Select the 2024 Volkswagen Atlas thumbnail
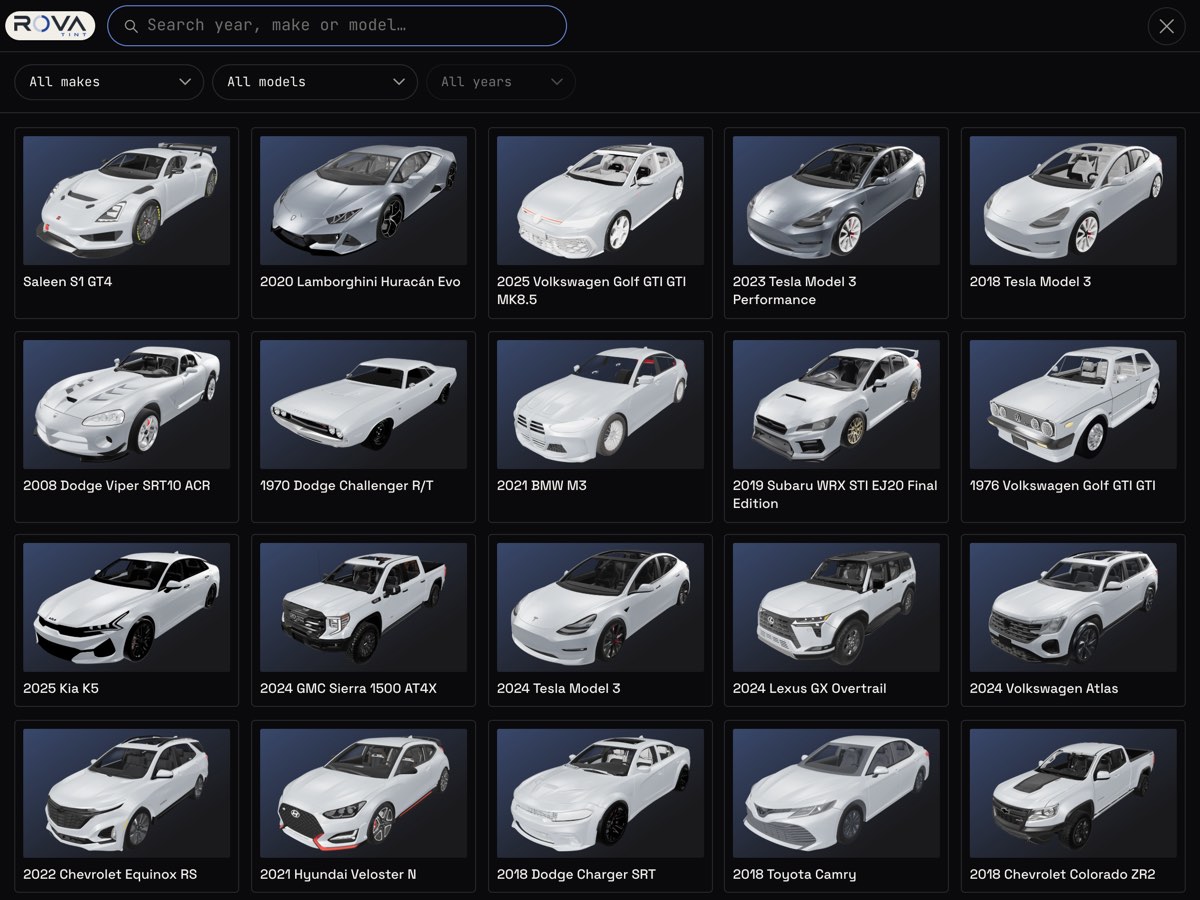Image resolution: width=1200 pixels, height=900 pixels. 1073,607
